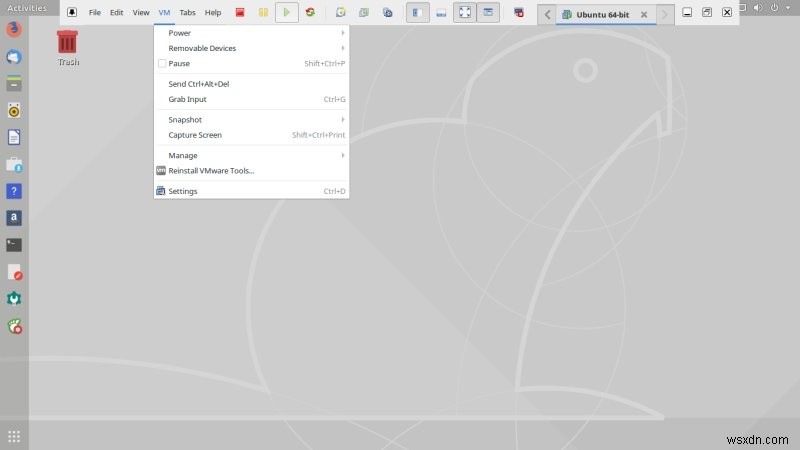Choose Send Ctrl+Alt+Del menu entry
The height and width of the screenshot is (450, 800).
pos(251,84)
